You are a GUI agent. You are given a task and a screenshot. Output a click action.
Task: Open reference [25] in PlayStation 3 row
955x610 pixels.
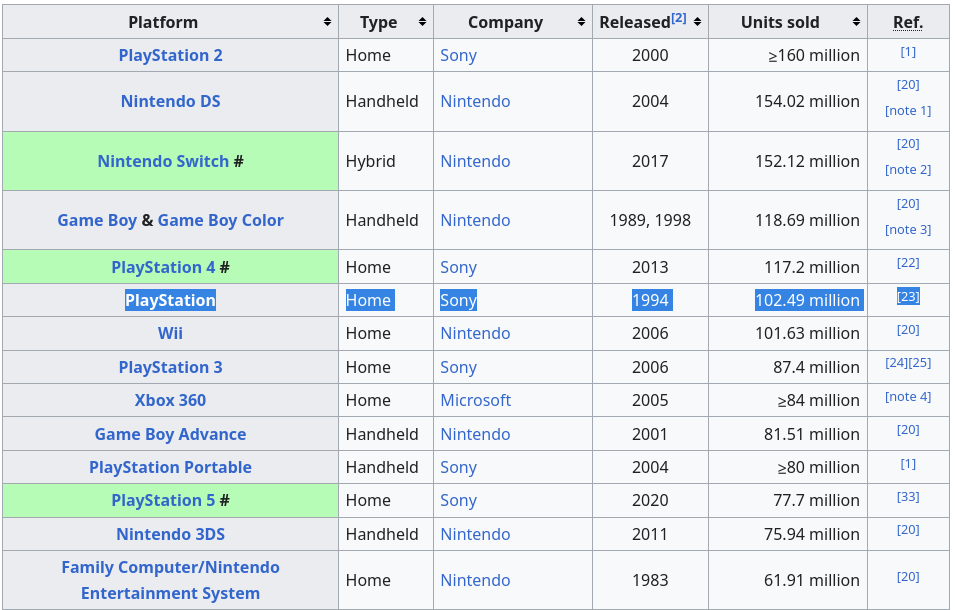(x=920, y=363)
